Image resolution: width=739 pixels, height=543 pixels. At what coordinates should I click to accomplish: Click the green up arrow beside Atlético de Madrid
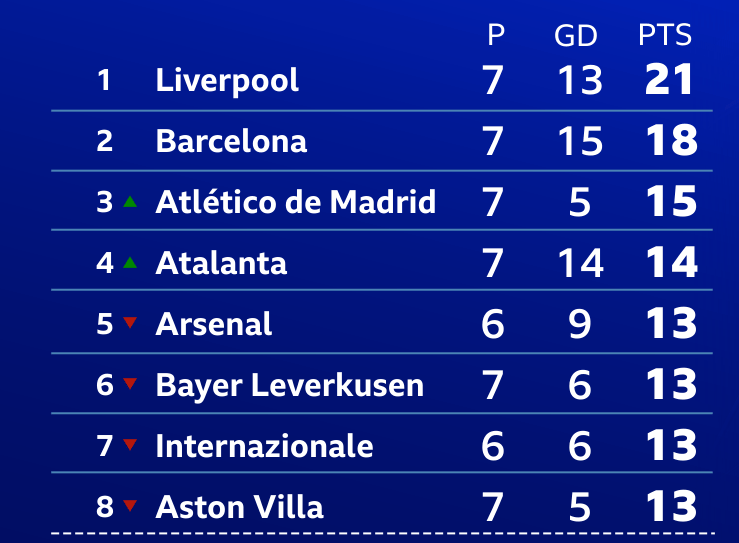(129, 202)
